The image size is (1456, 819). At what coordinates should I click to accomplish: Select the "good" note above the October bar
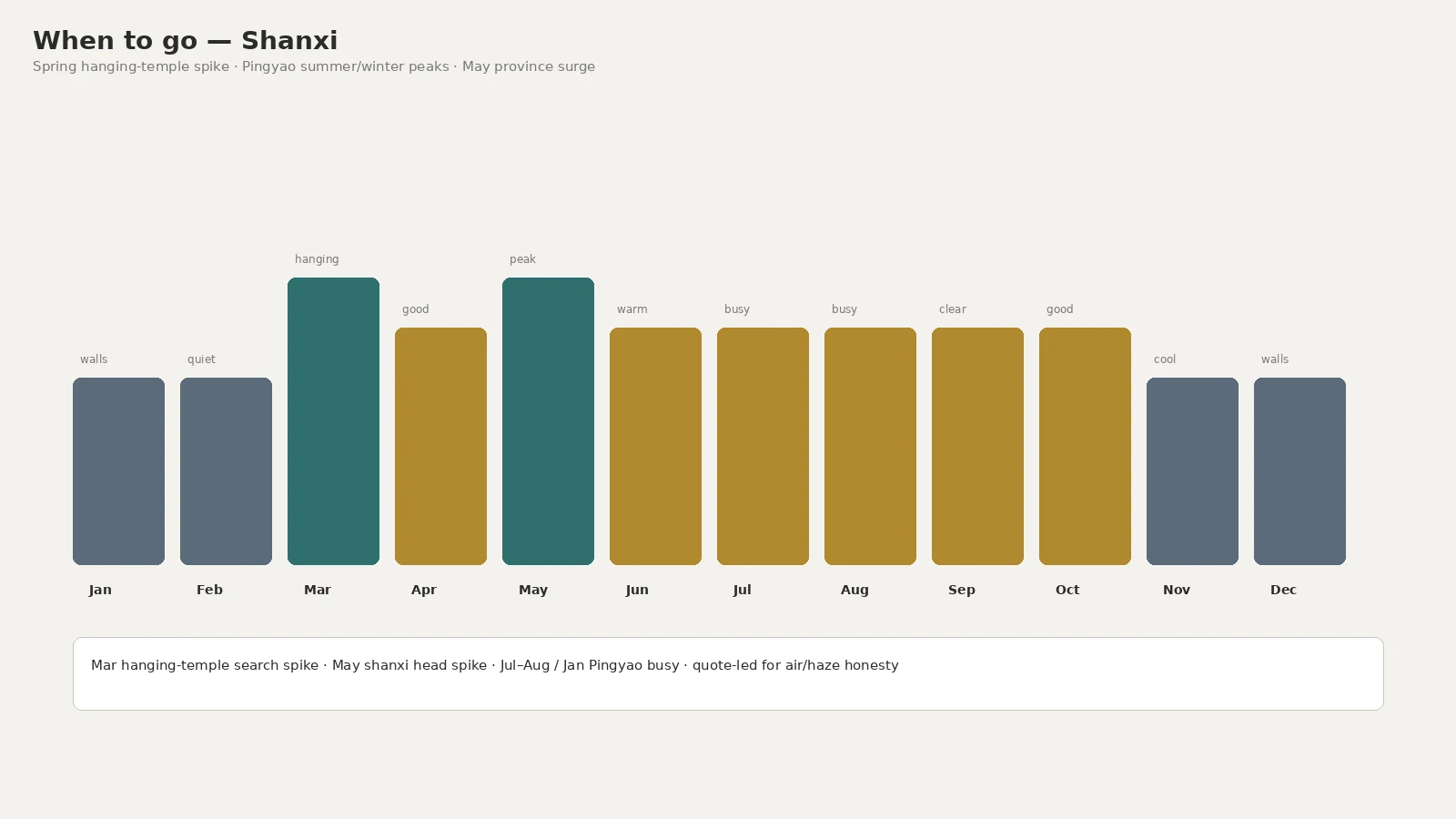tap(1060, 309)
